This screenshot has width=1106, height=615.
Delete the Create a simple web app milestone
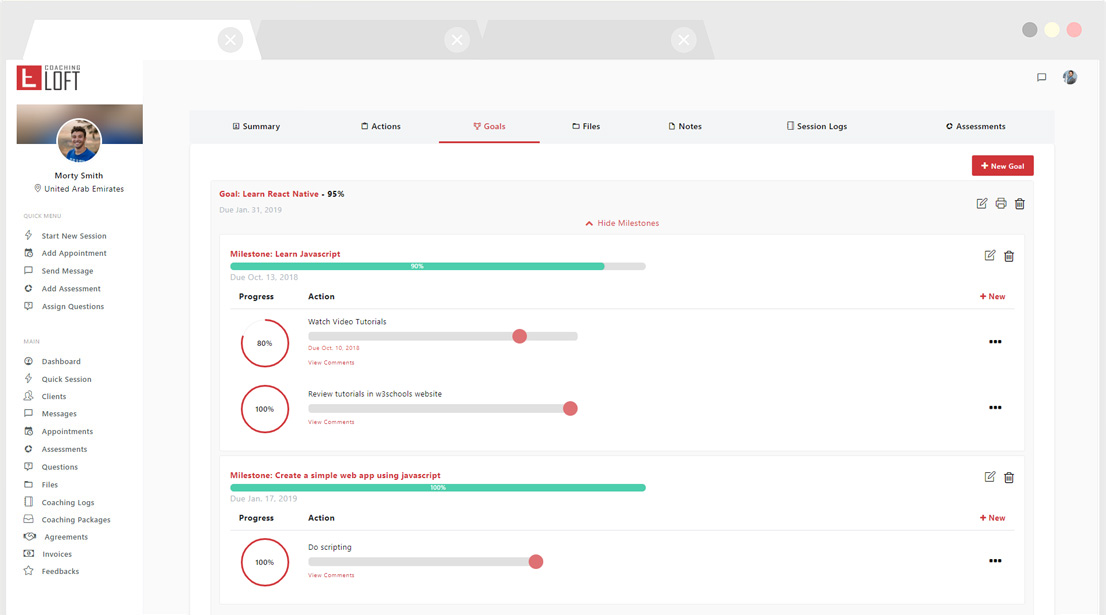(1008, 477)
